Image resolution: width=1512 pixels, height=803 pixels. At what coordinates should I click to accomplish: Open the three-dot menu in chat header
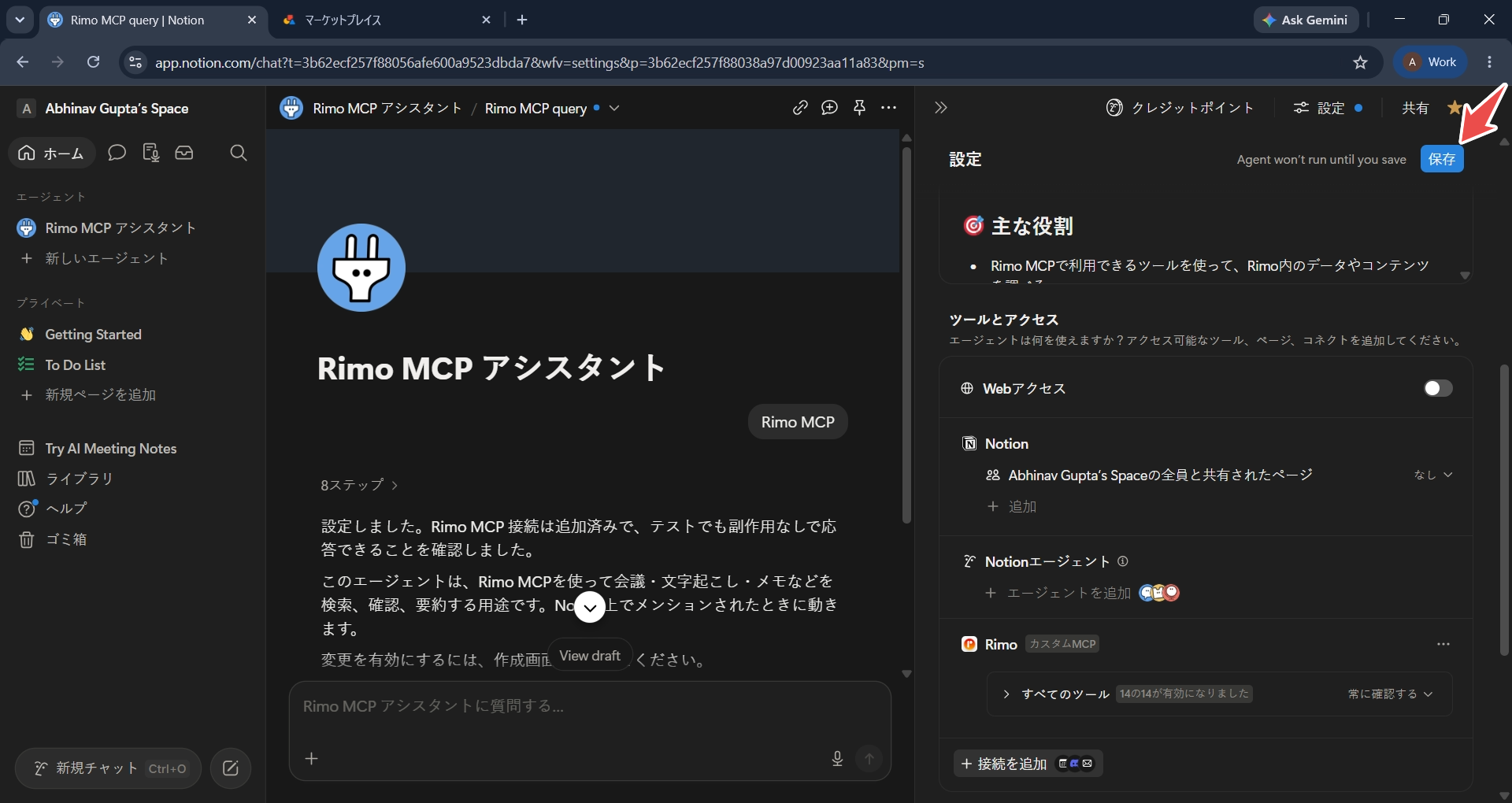889,108
